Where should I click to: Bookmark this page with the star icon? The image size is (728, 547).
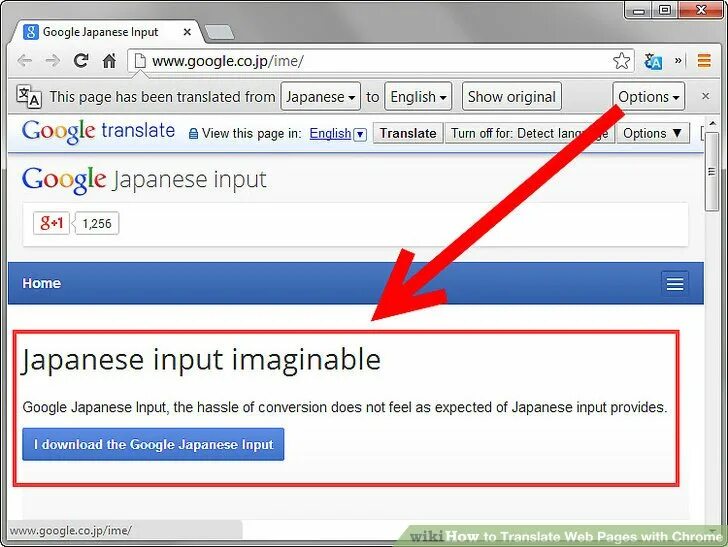[x=621, y=61]
